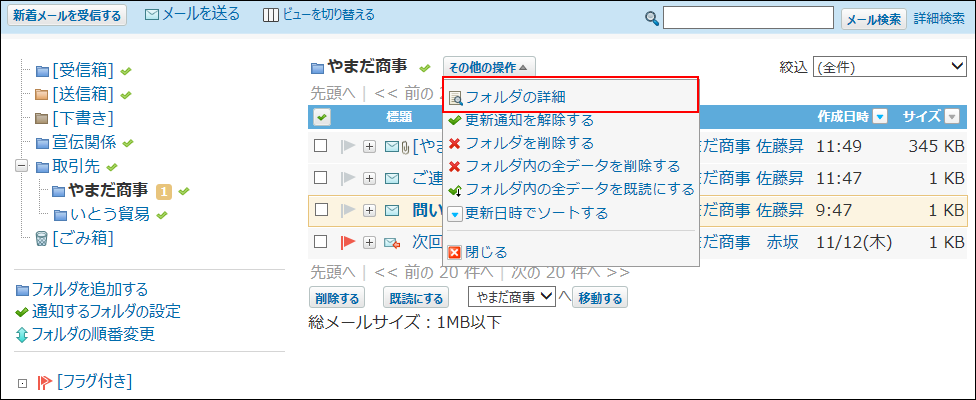
Task: Click the unread badge 1 next to やまだ商事
Action: [x=163, y=192]
